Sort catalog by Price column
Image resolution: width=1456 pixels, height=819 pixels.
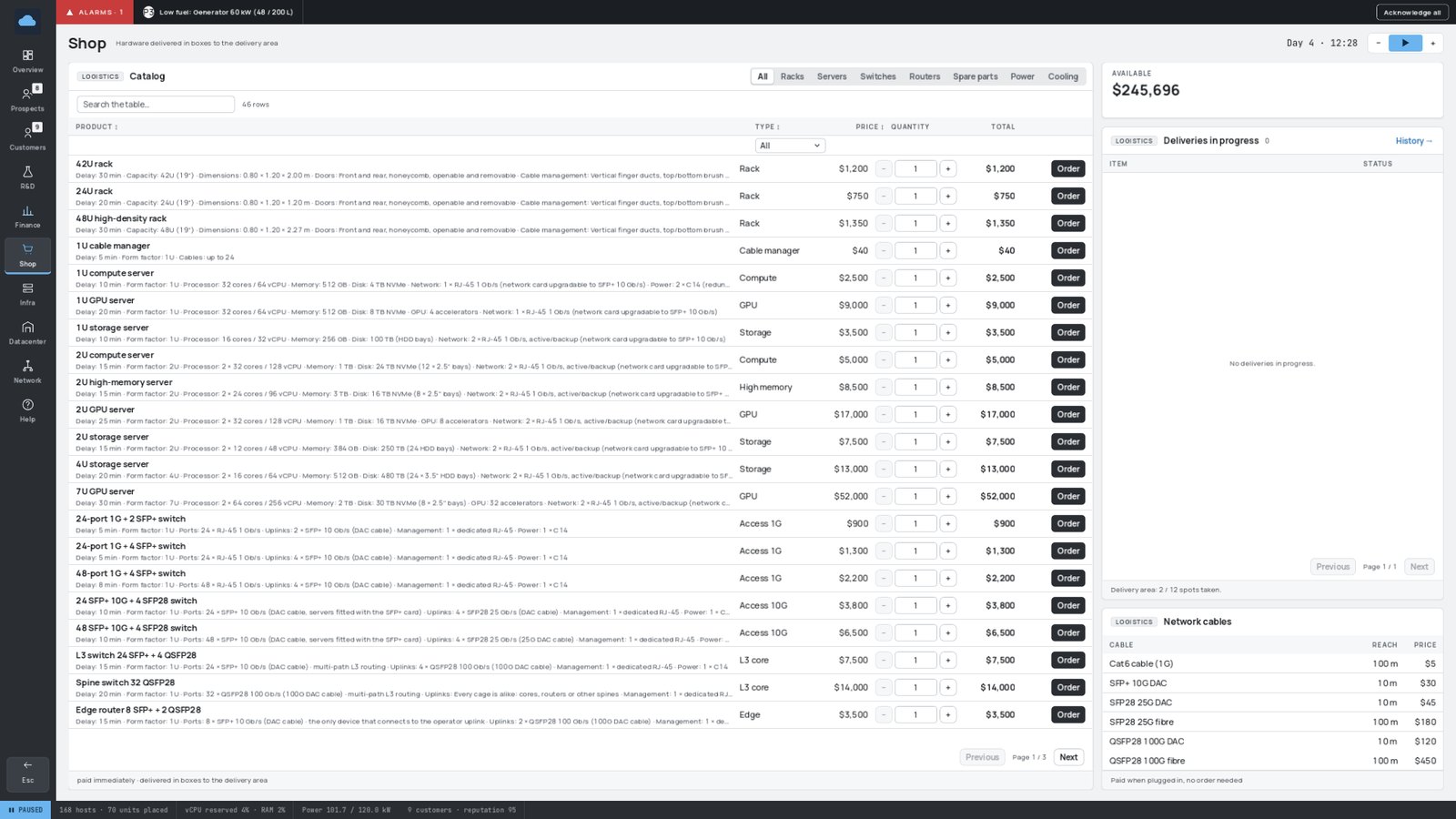point(869,126)
